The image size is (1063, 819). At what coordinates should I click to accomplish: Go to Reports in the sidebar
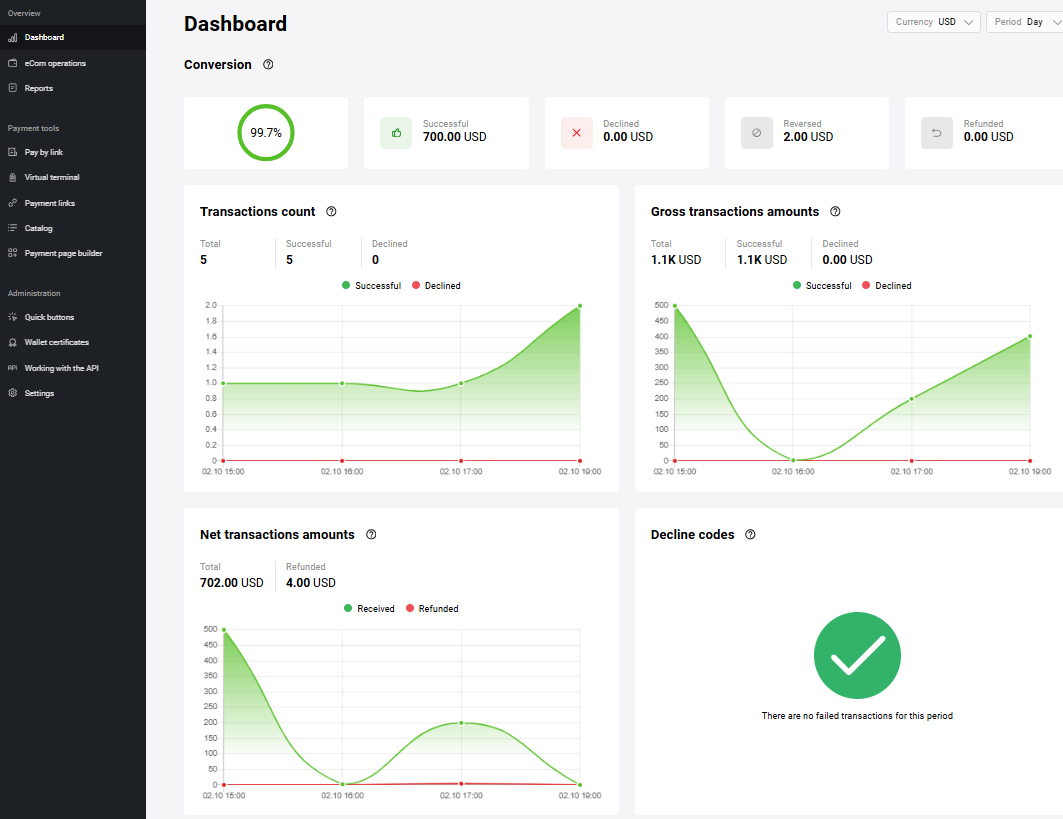(x=39, y=88)
